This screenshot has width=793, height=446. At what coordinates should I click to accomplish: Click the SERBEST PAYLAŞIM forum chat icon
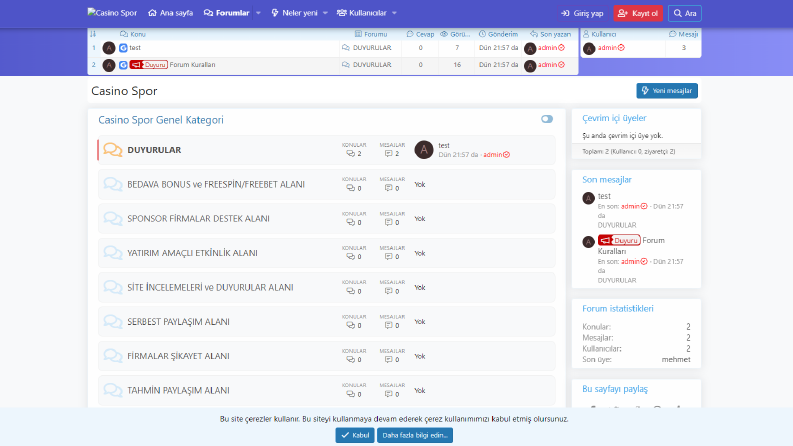113,322
